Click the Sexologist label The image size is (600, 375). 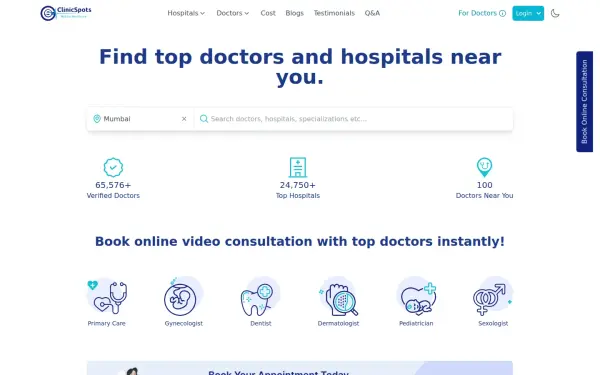click(493, 323)
